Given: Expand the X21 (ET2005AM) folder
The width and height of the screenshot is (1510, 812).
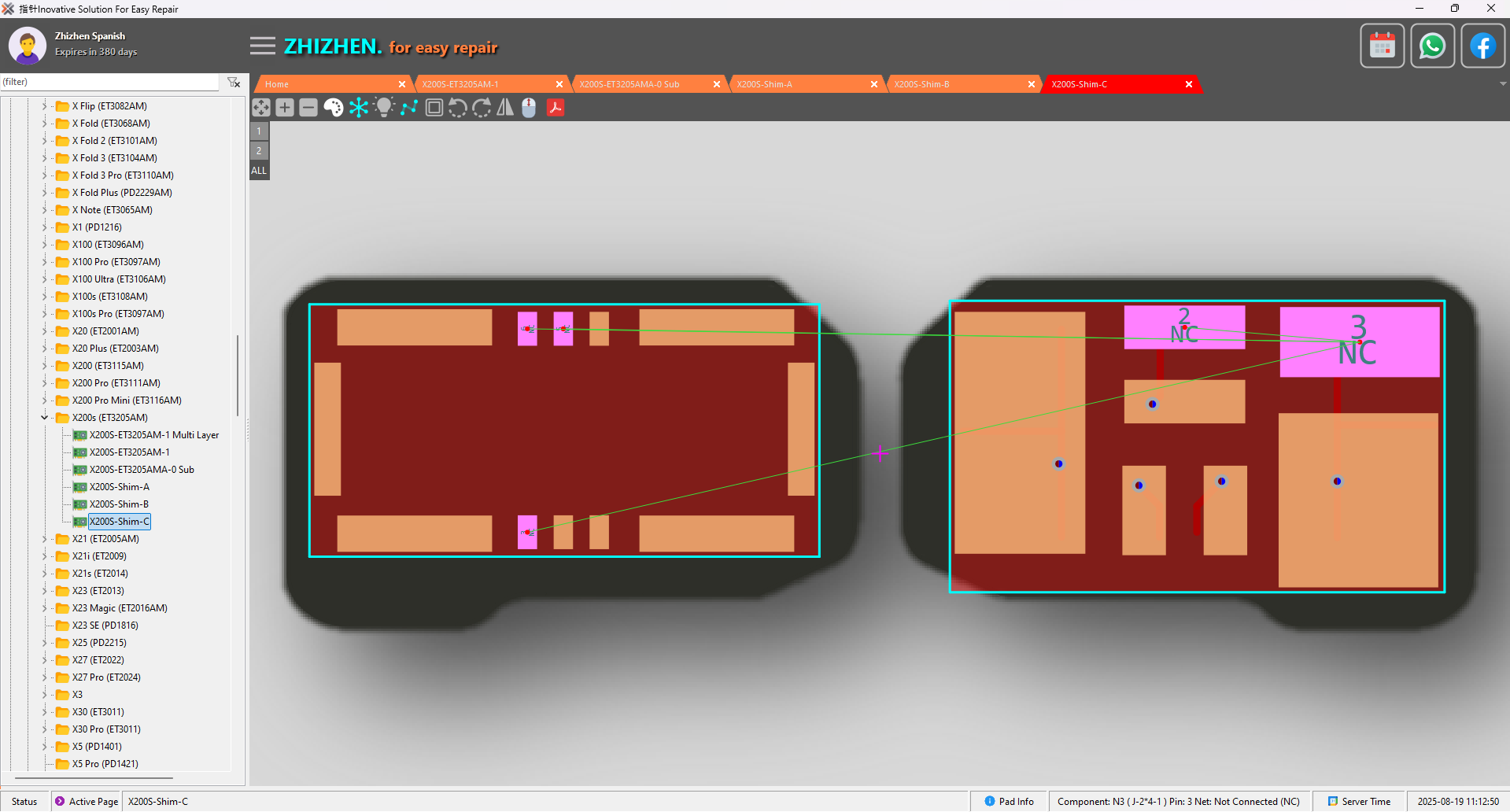Looking at the screenshot, I should click(x=44, y=539).
